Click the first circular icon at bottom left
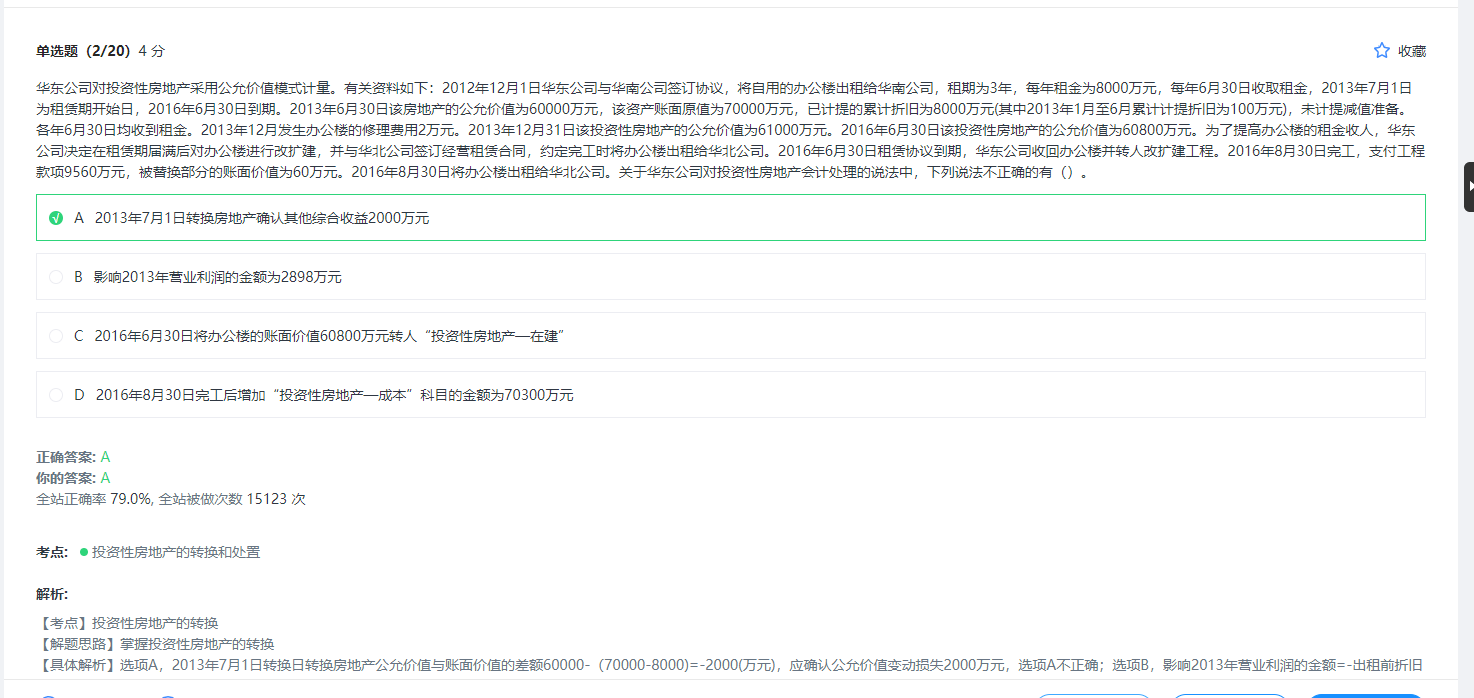The height and width of the screenshot is (698, 1474). pyautogui.click(x=46, y=696)
